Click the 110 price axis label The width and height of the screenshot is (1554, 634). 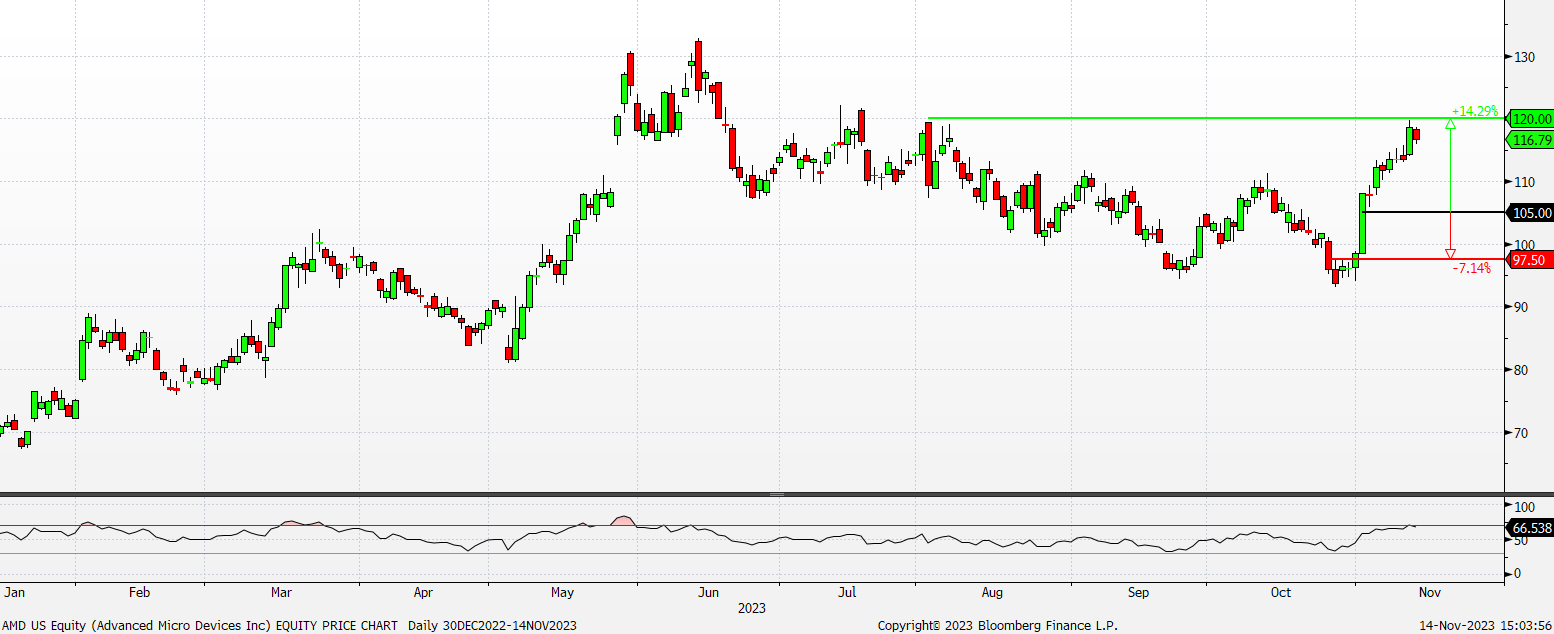coord(1524,182)
